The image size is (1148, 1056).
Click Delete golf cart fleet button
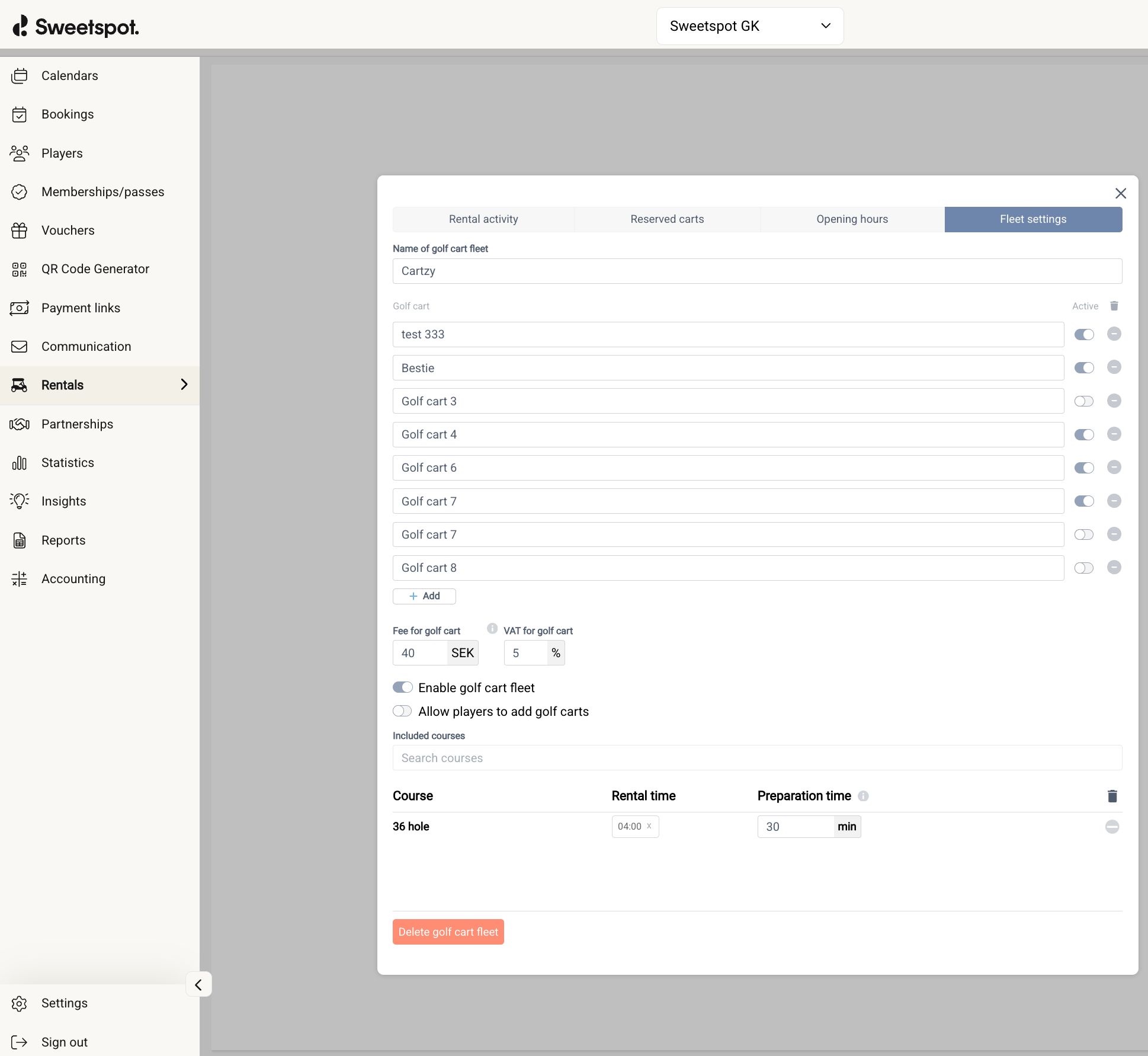(448, 932)
